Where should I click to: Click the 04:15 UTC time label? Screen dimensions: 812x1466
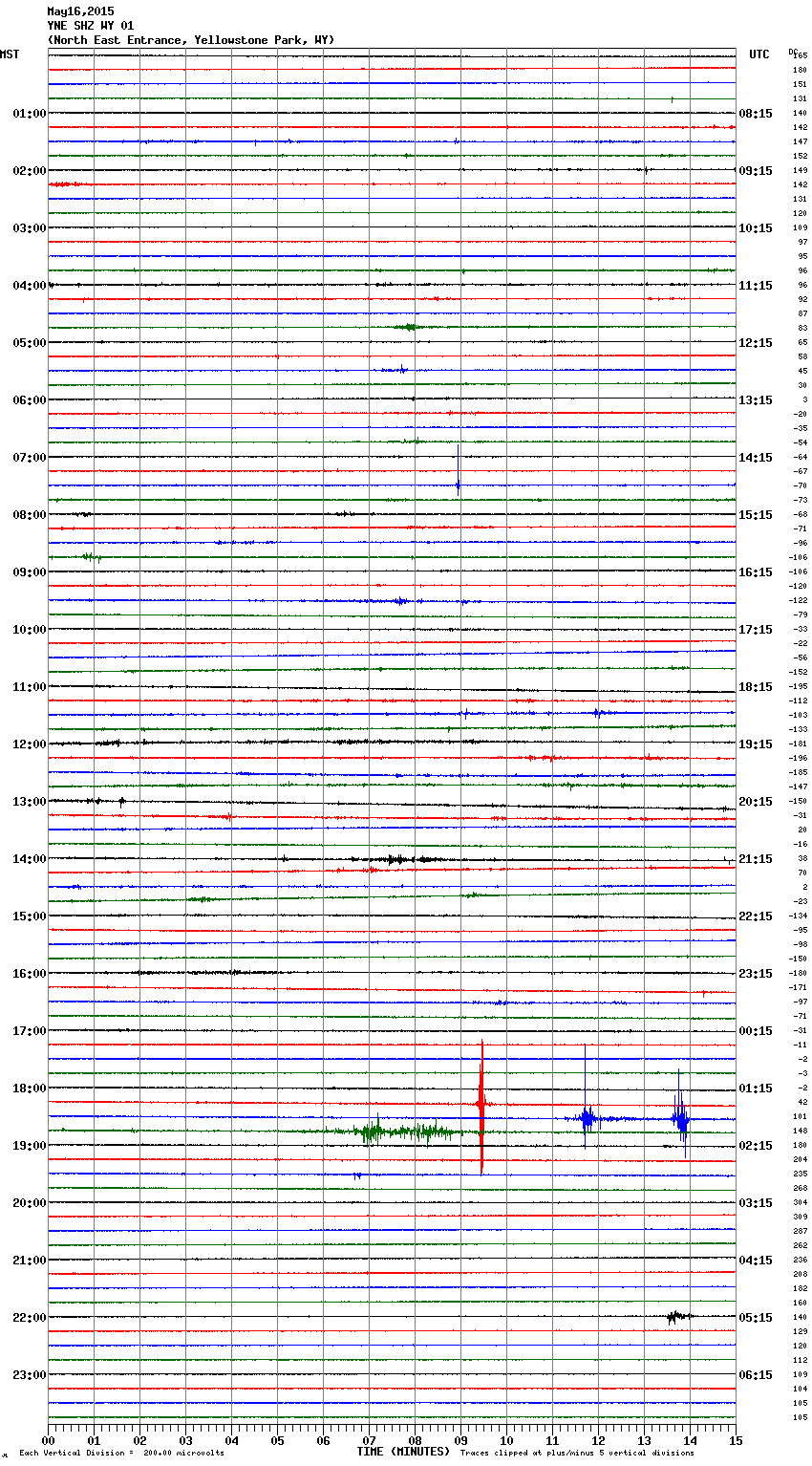[756, 1261]
